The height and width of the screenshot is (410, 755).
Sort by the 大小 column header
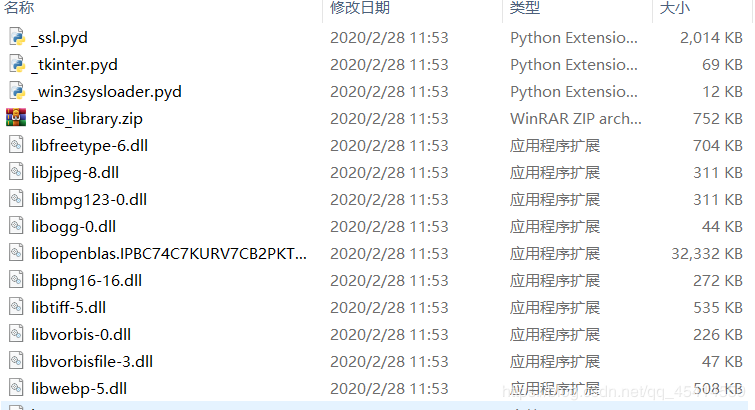pos(674,9)
